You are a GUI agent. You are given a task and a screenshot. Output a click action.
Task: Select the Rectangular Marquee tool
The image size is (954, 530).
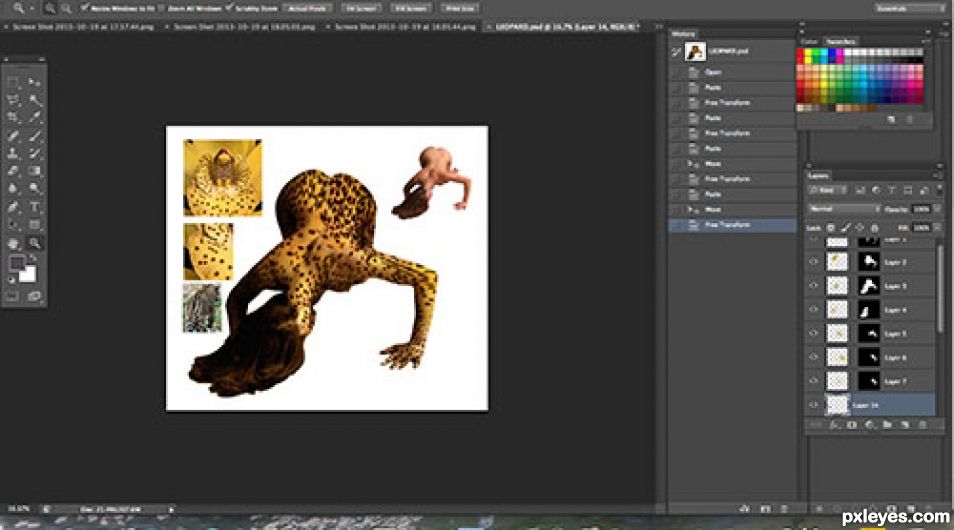point(13,82)
